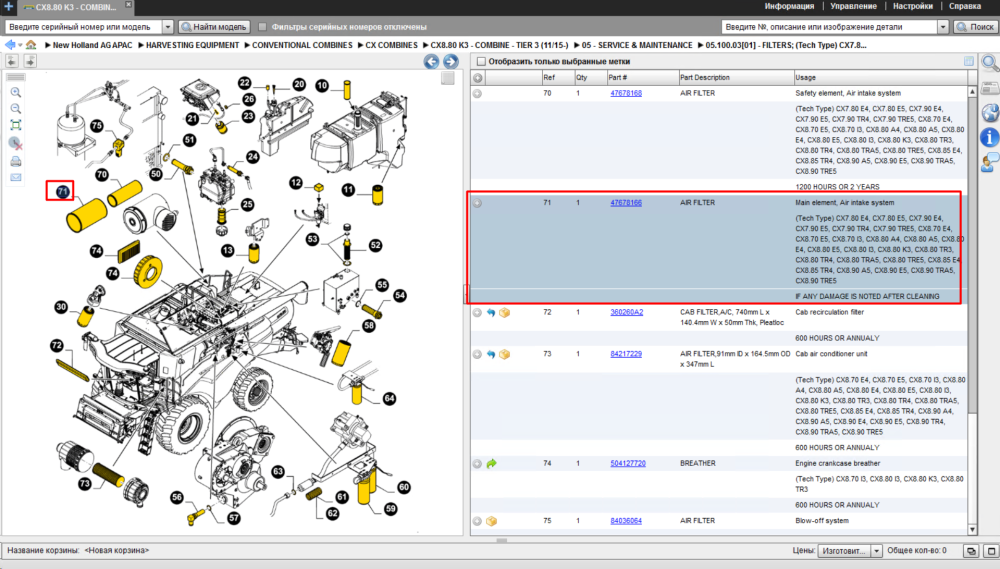1000x569 pixels.
Task: Click the add-all plus in the table header
Action: (x=478, y=78)
